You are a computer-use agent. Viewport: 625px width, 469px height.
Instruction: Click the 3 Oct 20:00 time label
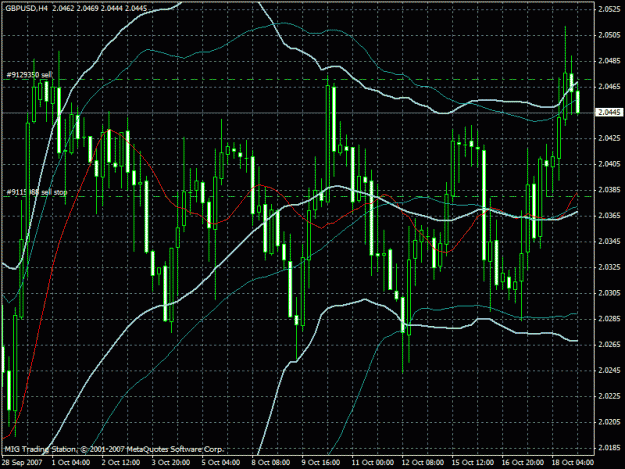coord(171,463)
